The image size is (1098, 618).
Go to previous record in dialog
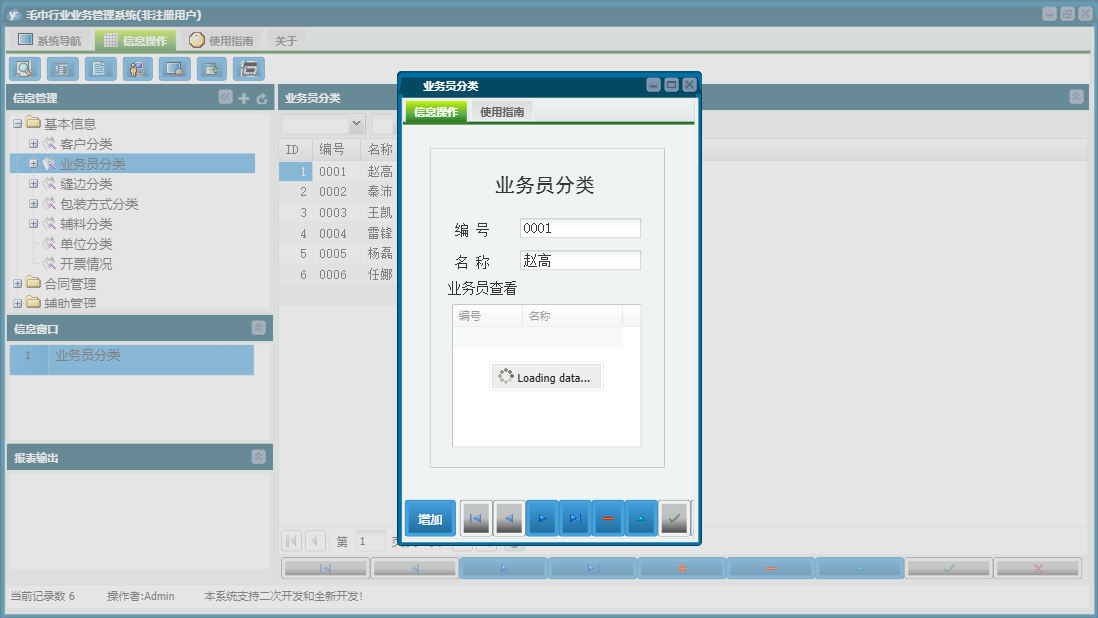pyautogui.click(x=509, y=519)
